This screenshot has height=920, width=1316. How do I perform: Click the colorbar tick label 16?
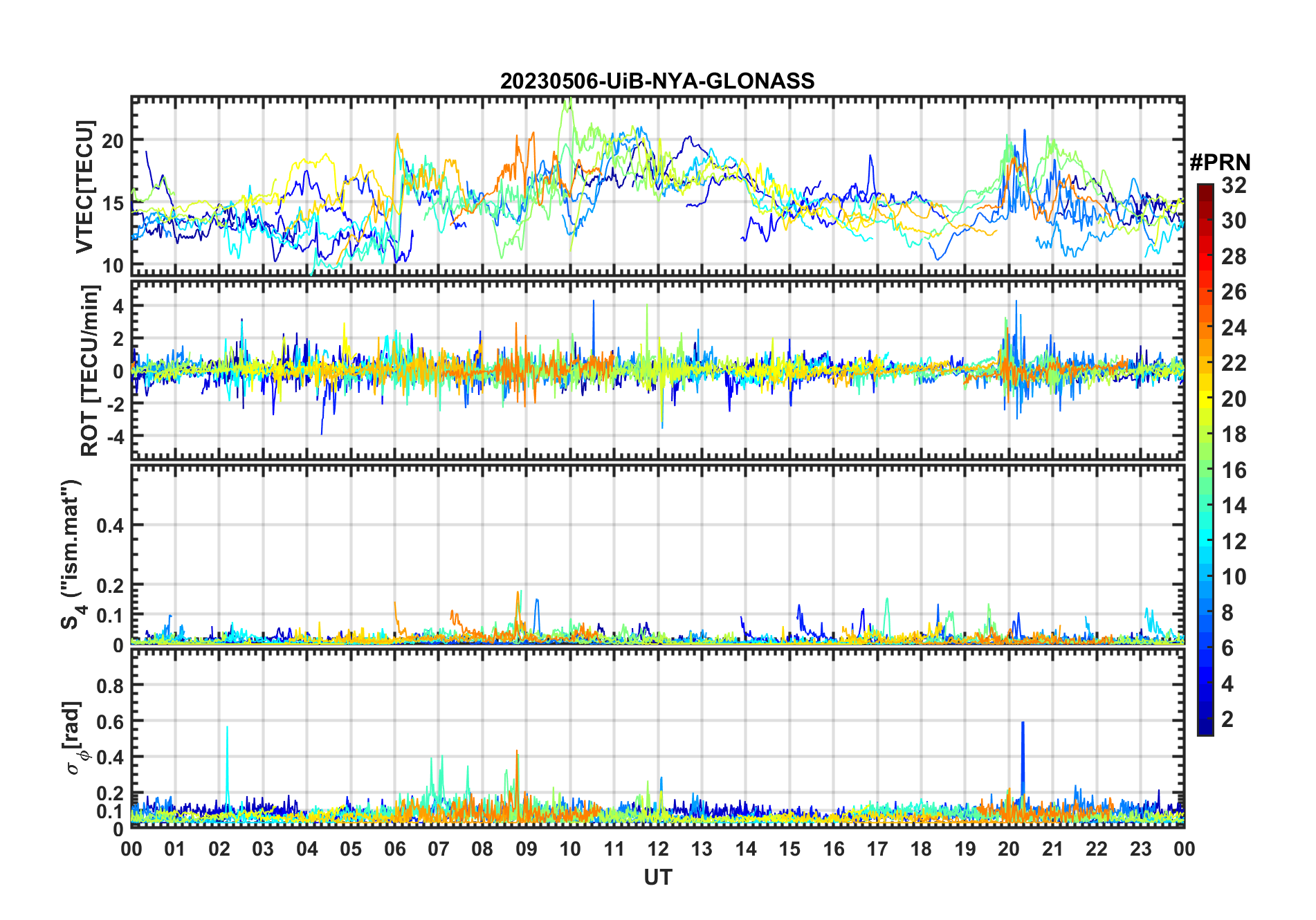pyautogui.click(x=1234, y=470)
